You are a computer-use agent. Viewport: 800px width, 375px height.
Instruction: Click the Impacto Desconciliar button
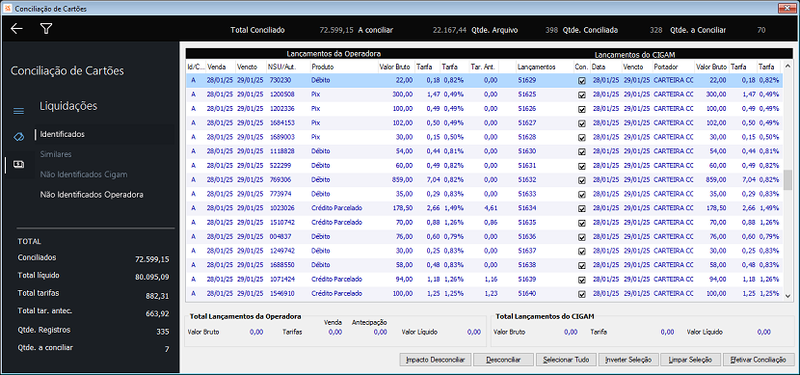(x=435, y=360)
